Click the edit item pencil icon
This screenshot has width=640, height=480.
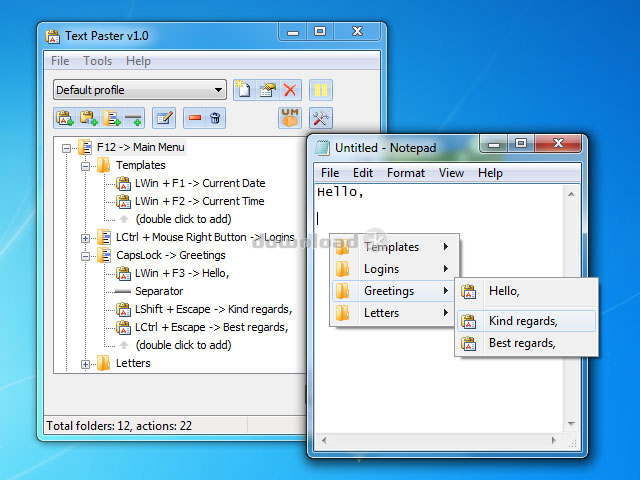tap(164, 119)
